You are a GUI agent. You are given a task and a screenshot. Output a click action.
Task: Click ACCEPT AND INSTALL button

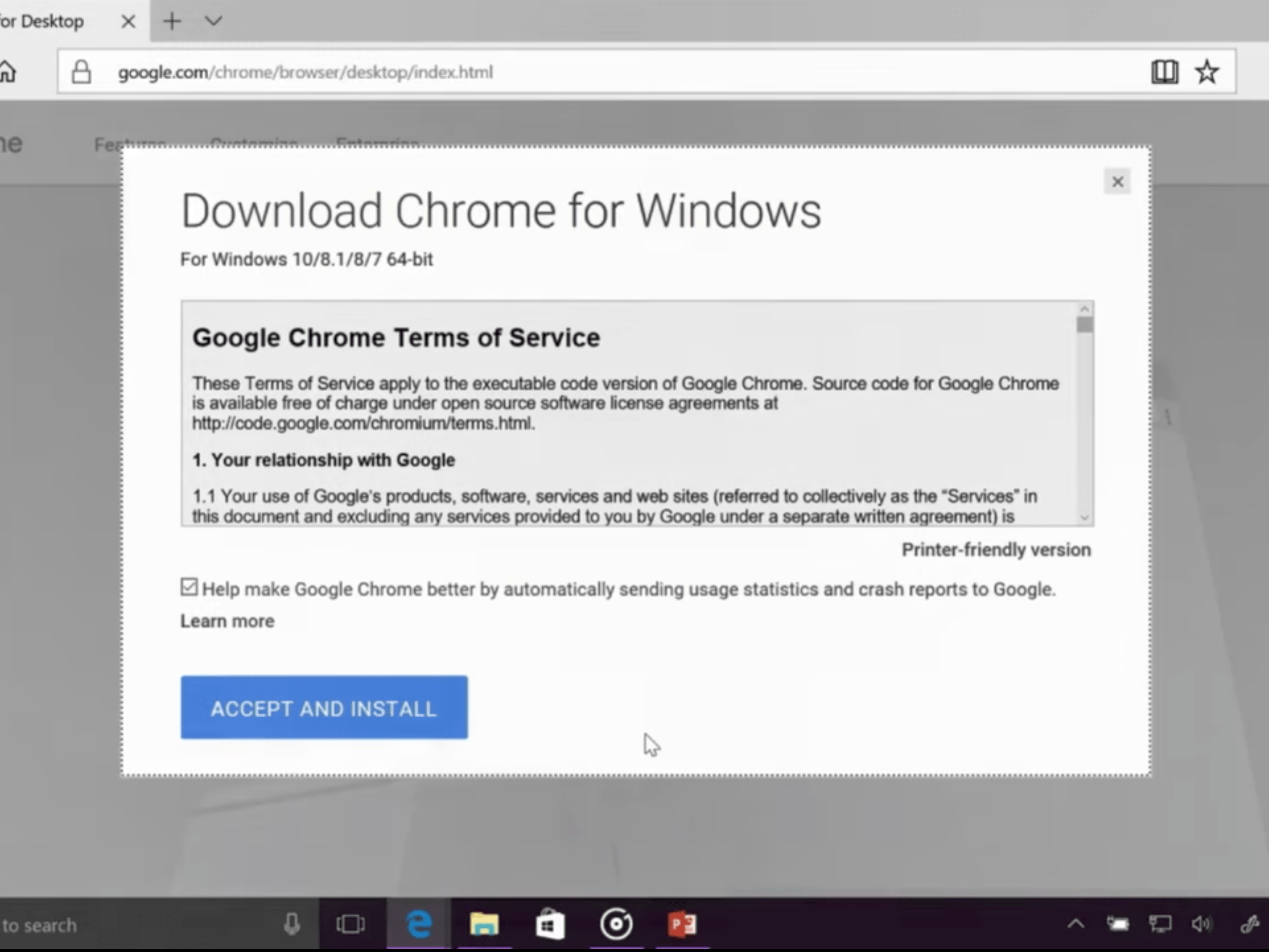click(x=324, y=708)
